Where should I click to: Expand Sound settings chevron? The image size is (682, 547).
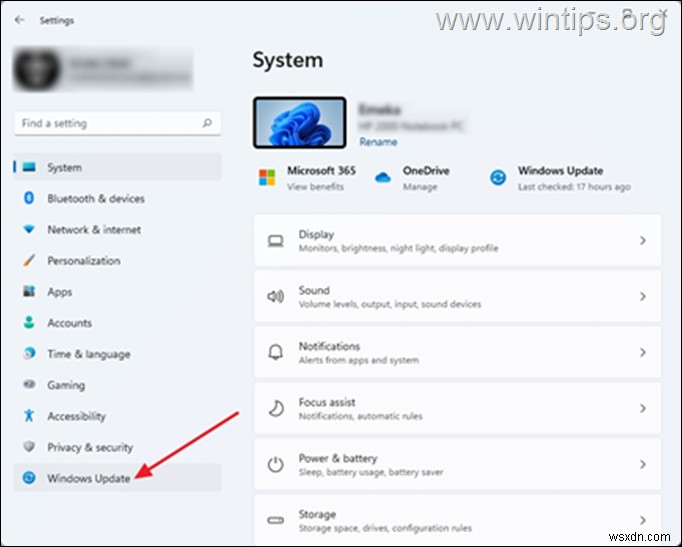[x=642, y=297]
